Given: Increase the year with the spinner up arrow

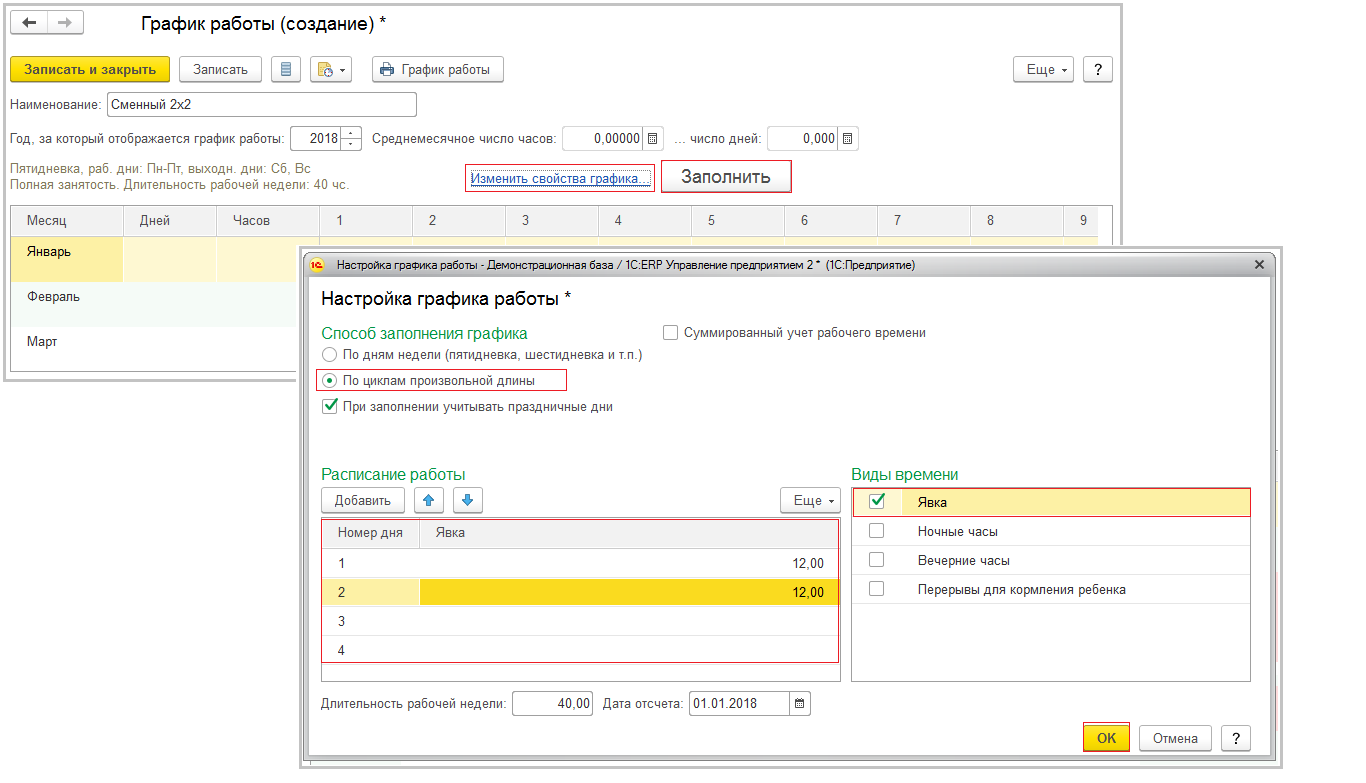Looking at the screenshot, I should (351, 132).
